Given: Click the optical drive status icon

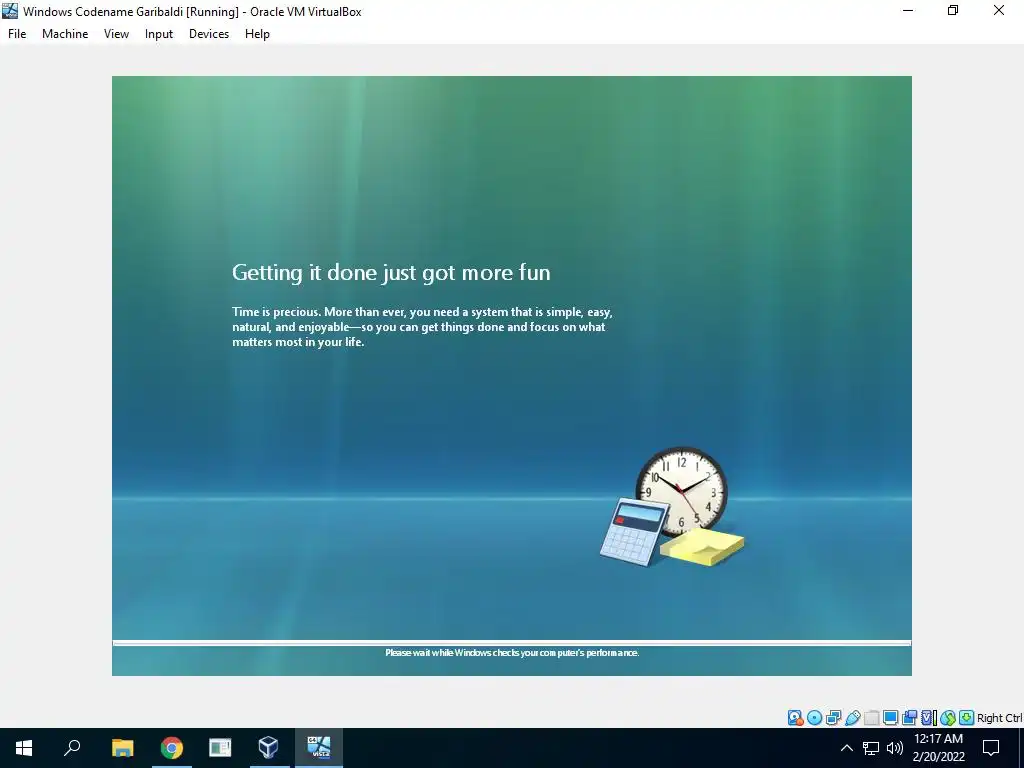Looking at the screenshot, I should pyautogui.click(x=814, y=718).
